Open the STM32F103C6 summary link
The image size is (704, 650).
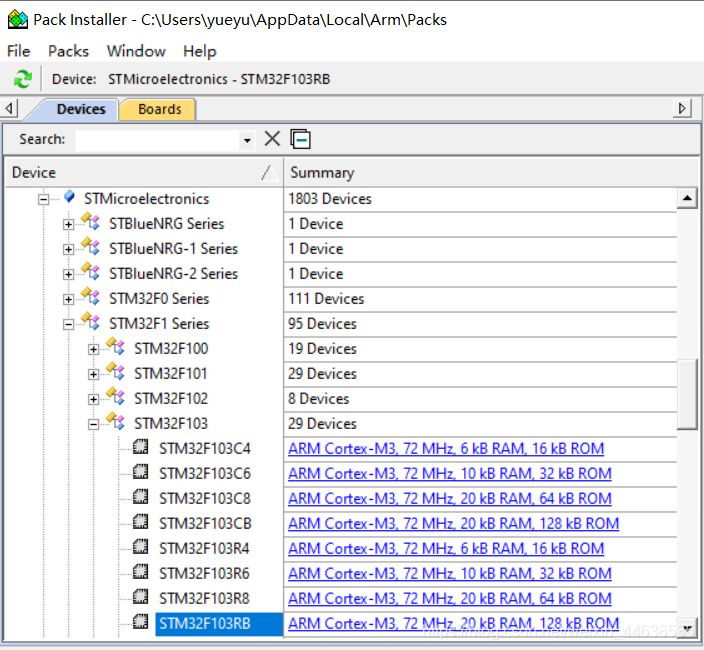pyautogui.click(x=449, y=474)
